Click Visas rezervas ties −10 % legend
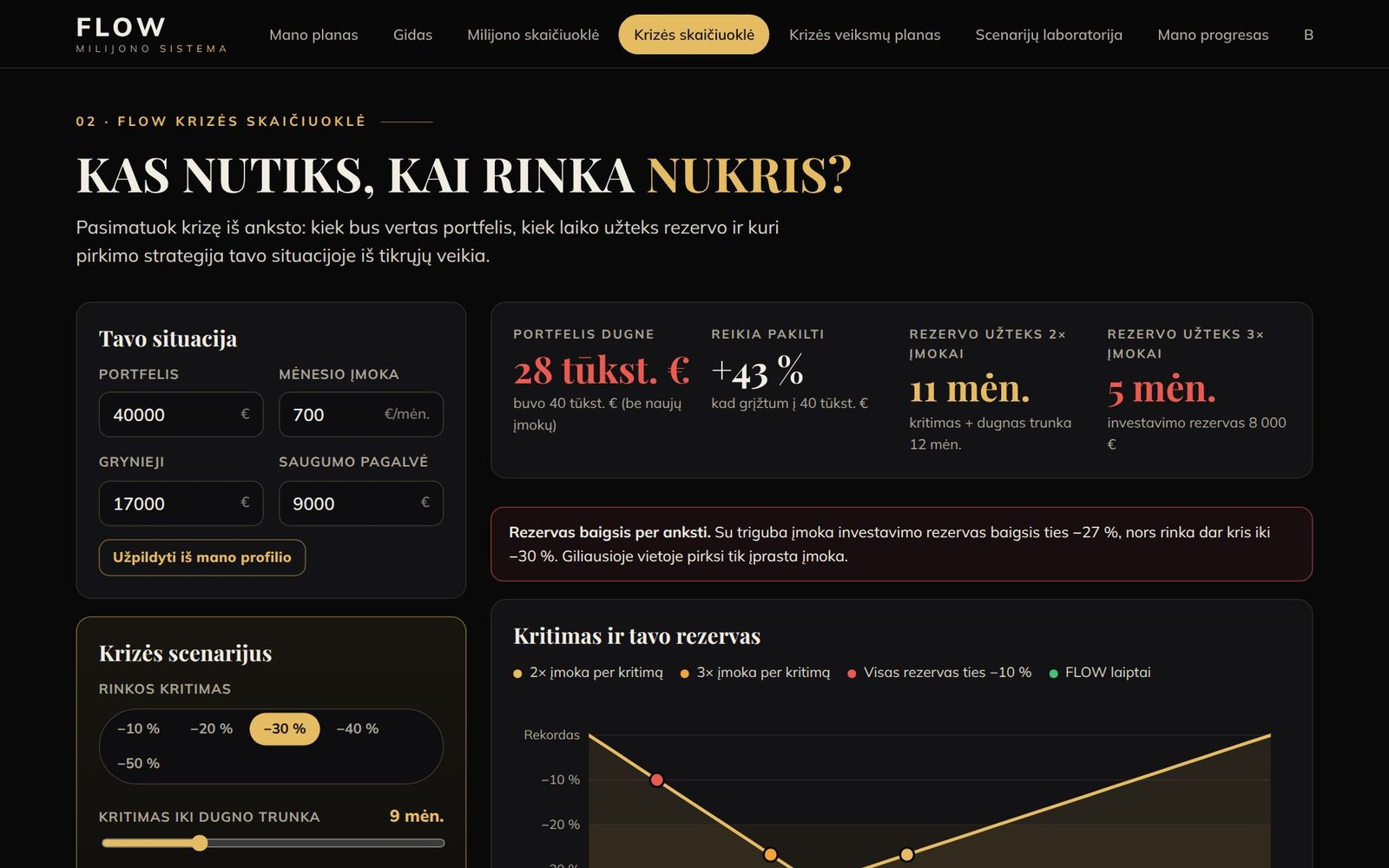This screenshot has height=868, width=1389. coord(939,673)
